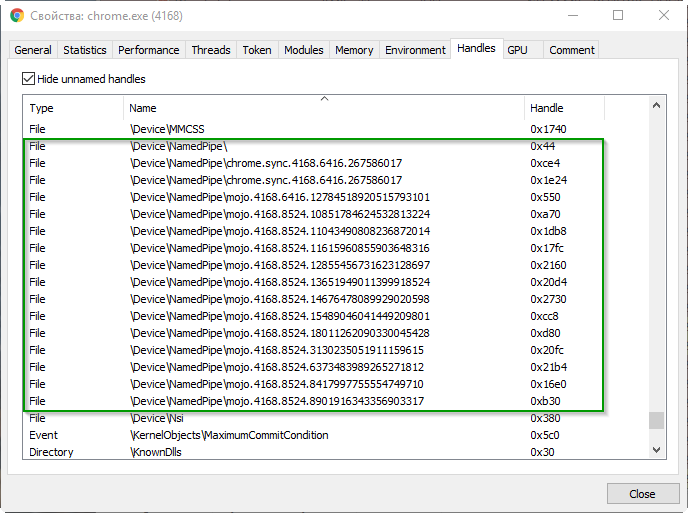Screen dimensions: 688x513
Task: Click handle value 0xcc8
Action: pos(544,316)
